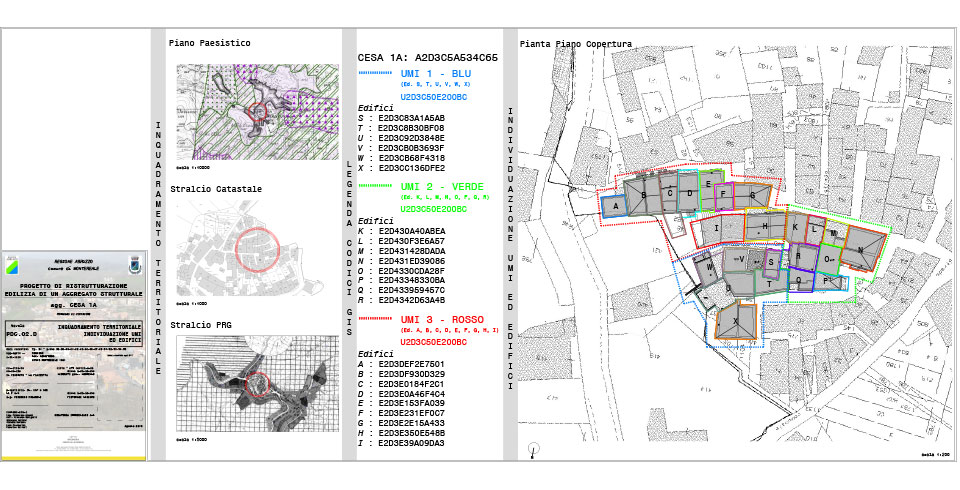Click legend row 'D : E2D3E0A46F4C4'
Image resolution: width=960 pixels, height=490 pixels.
(x=402, y=394)
